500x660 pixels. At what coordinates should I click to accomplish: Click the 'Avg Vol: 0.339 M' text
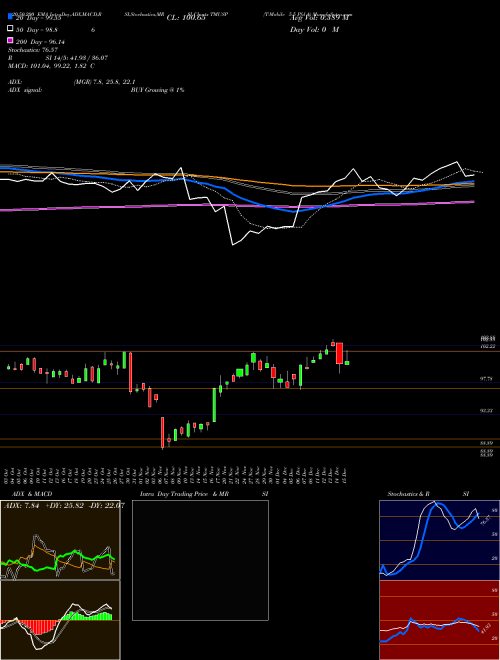[x=320, y=18]
